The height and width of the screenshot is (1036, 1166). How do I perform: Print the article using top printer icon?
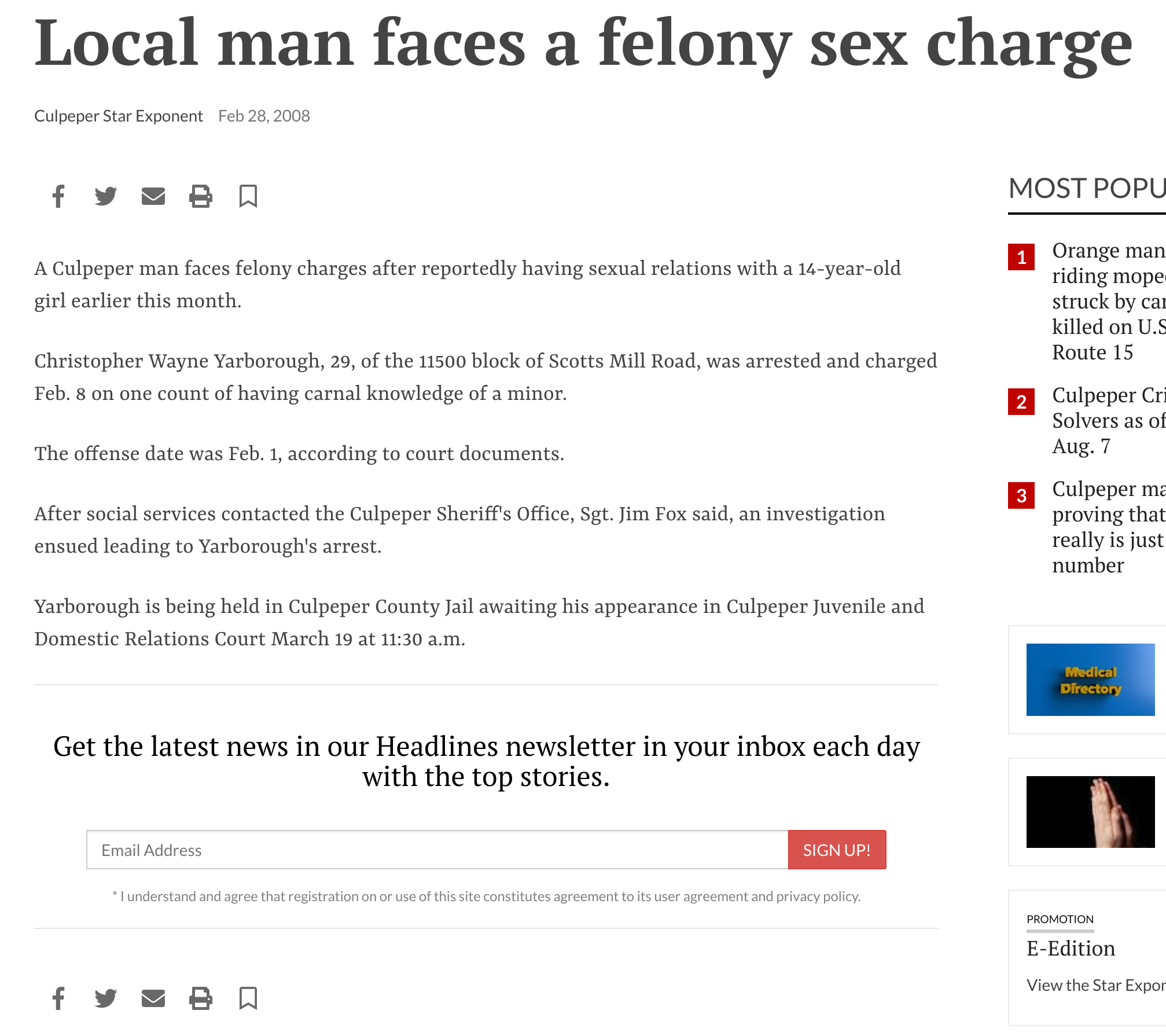coord(201,196)
